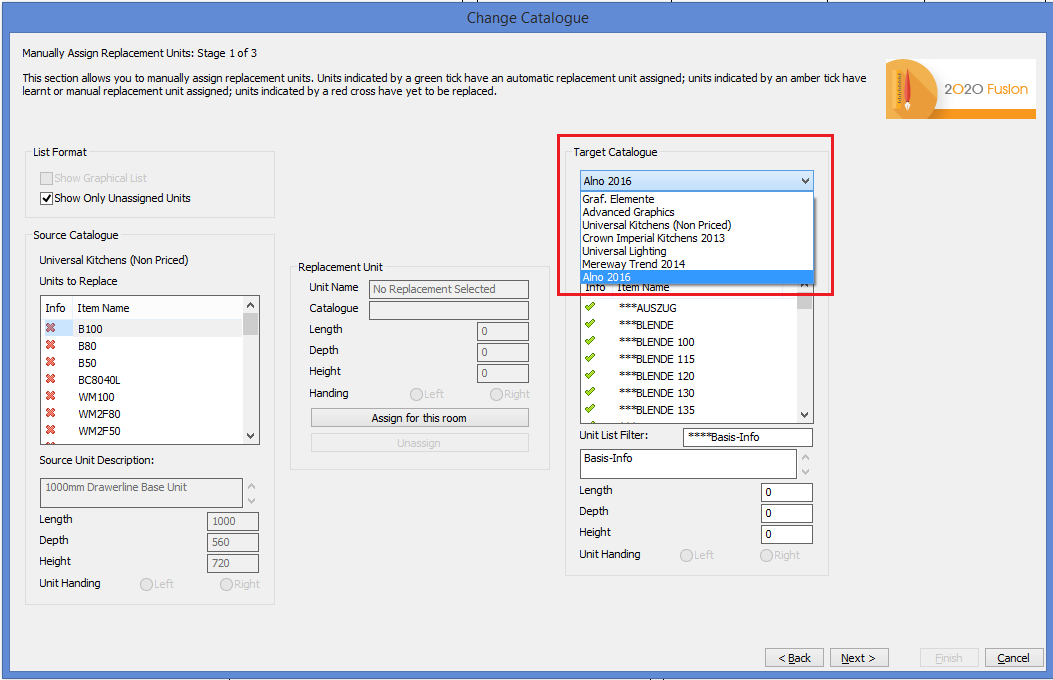
Task: Click Item Name header in Units to Replace
Action: pyautogui.click(x=103, y=307)
